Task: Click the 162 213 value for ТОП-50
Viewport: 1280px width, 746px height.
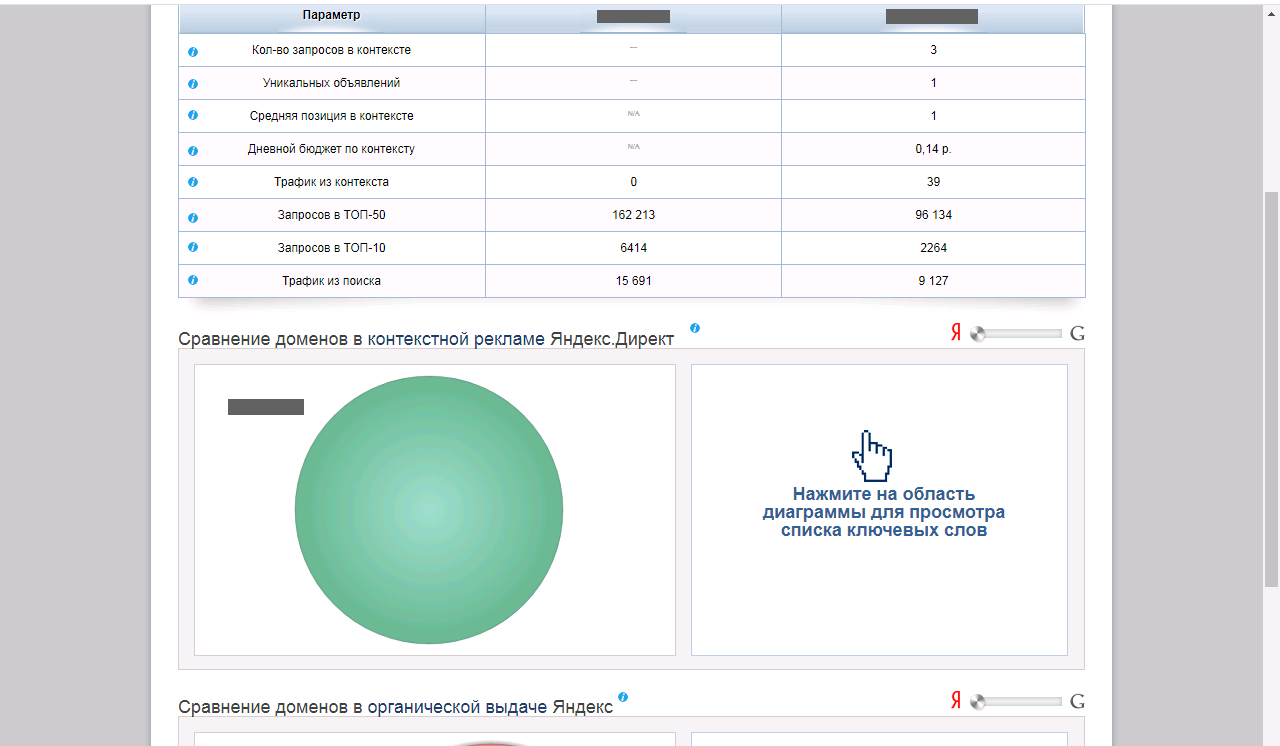Action: [x=634, y=215]
